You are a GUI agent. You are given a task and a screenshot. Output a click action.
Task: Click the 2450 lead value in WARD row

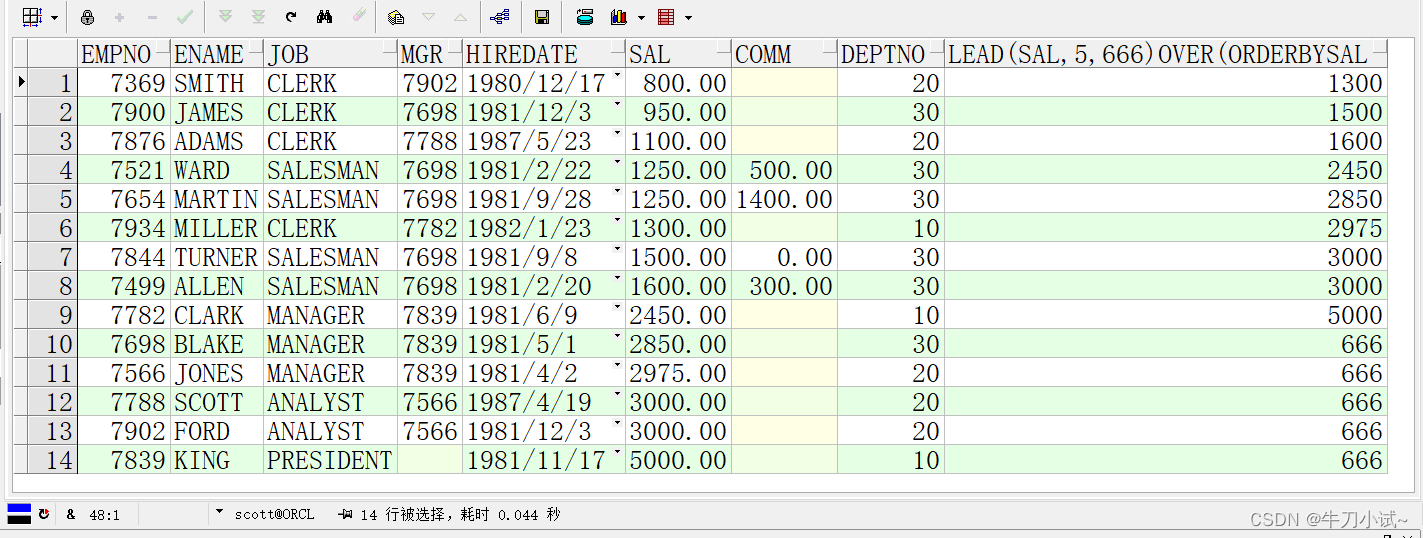(1166, 170)
